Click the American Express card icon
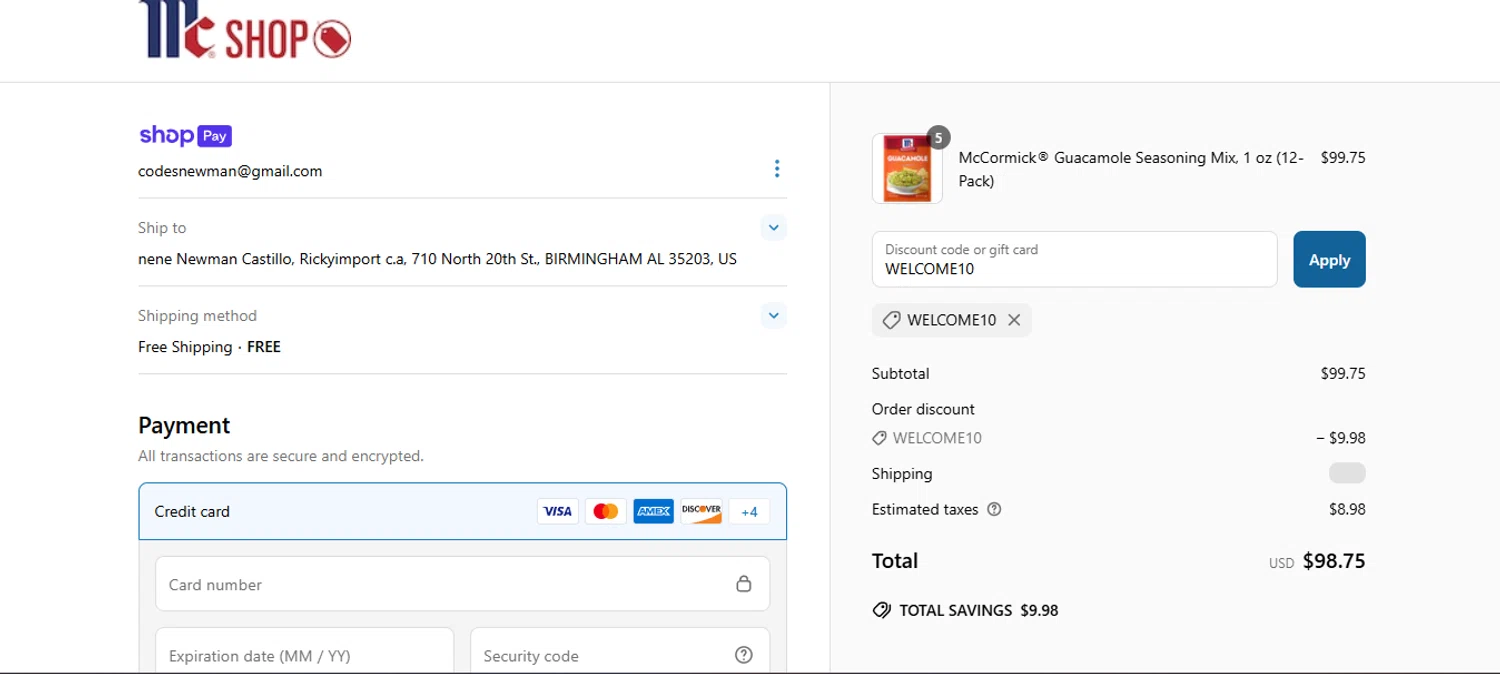The height and width of the screenshot is (674, 1500). [653, 511]
